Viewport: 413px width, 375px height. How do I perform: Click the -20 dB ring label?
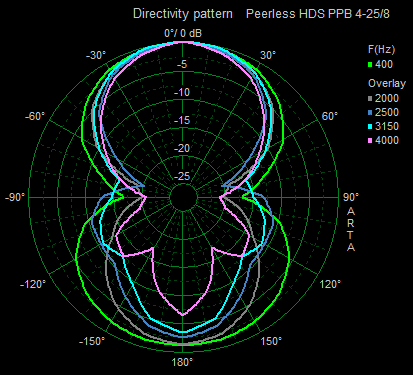pyautogui.click(x=182, y=148)
